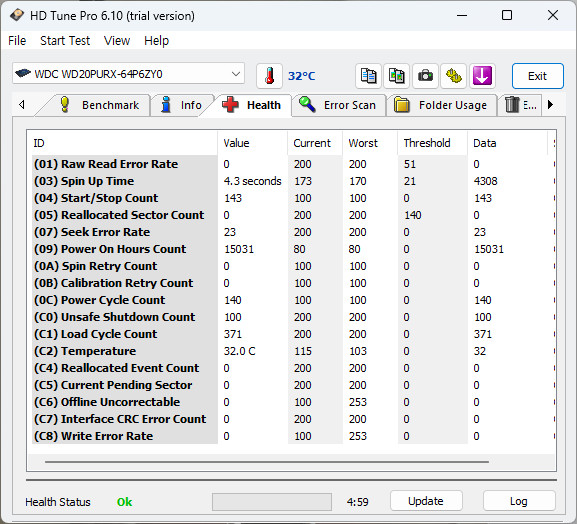Screen dimensions: 577x524
Task: Select the Current Pending Sector row
Action: [293, 385]
